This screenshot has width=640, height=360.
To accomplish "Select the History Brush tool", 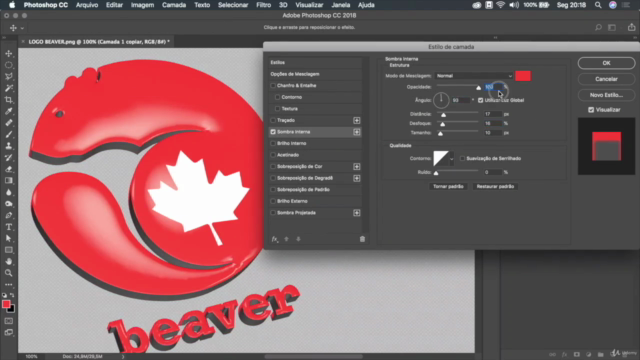I will point(9,158).
